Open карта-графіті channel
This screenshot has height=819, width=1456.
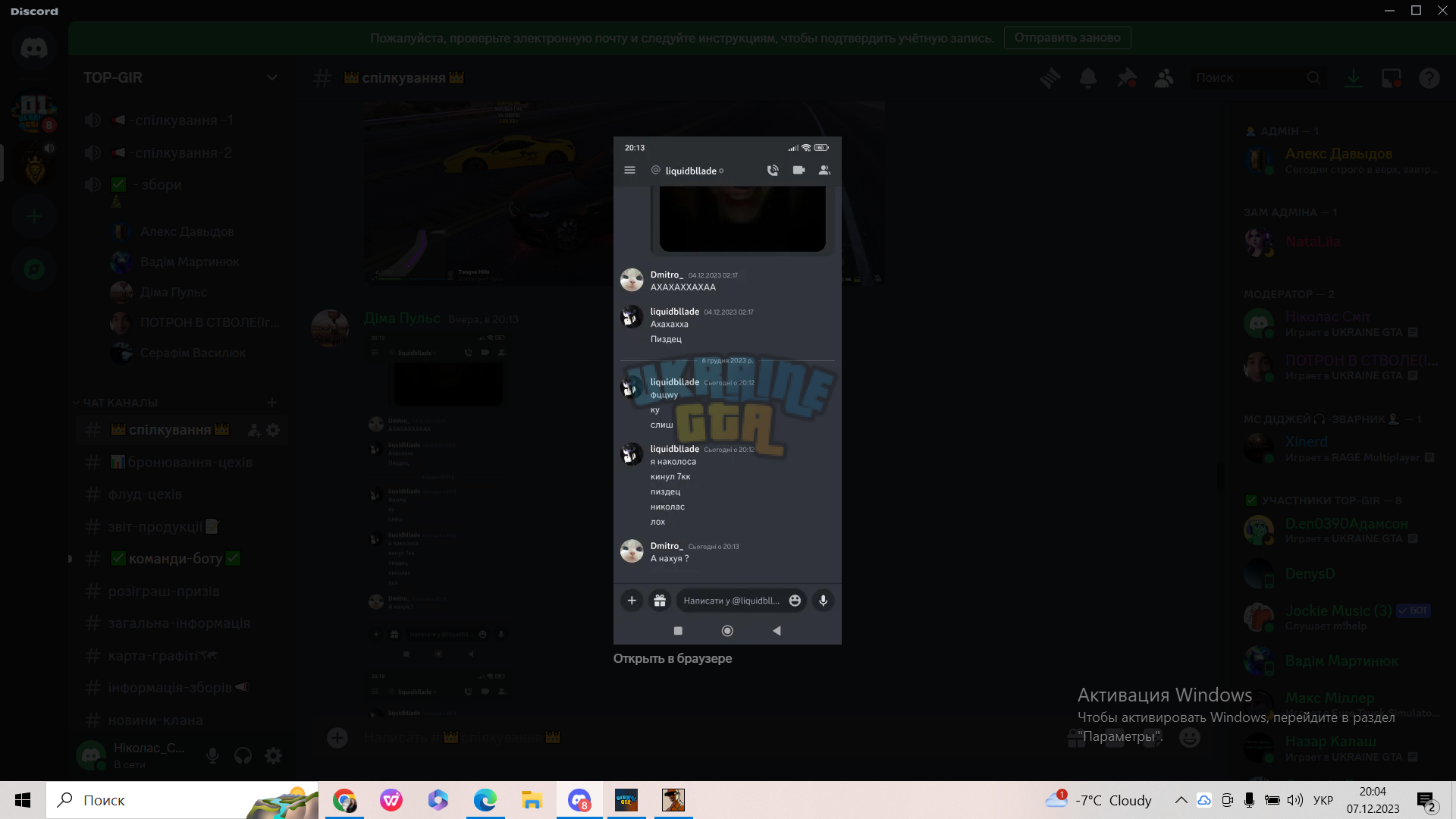point(180,655)
